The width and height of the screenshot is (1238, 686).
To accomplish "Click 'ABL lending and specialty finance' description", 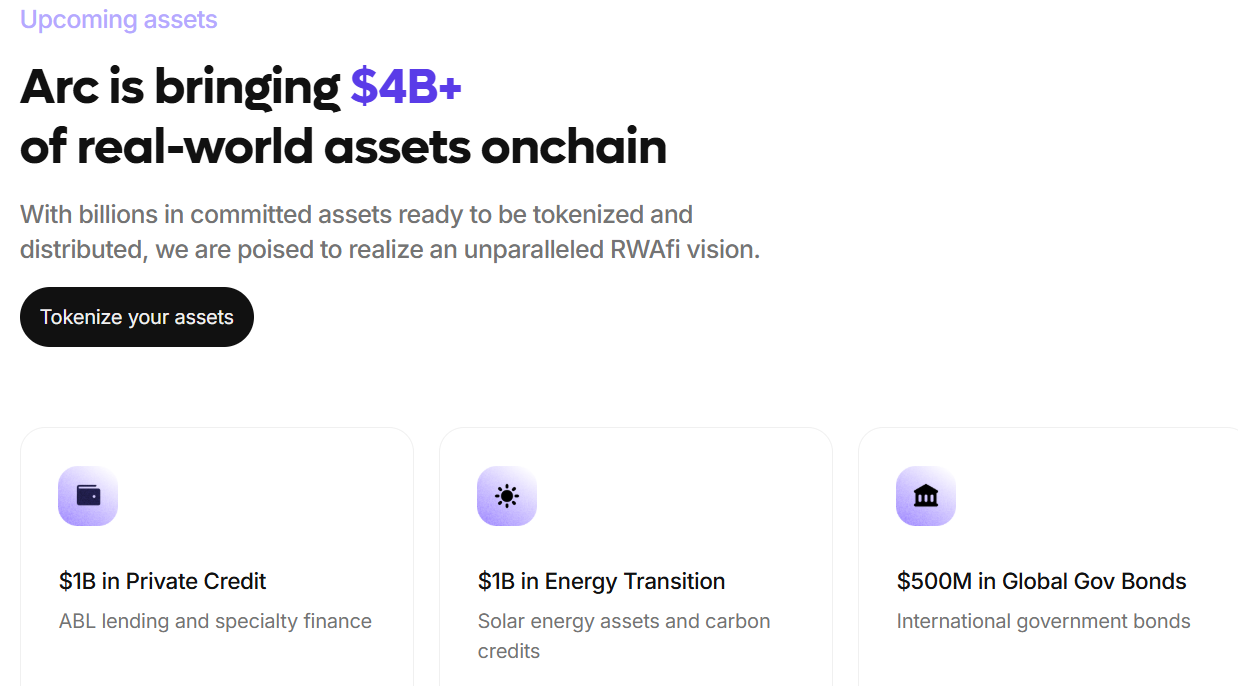I will [215, 621].
